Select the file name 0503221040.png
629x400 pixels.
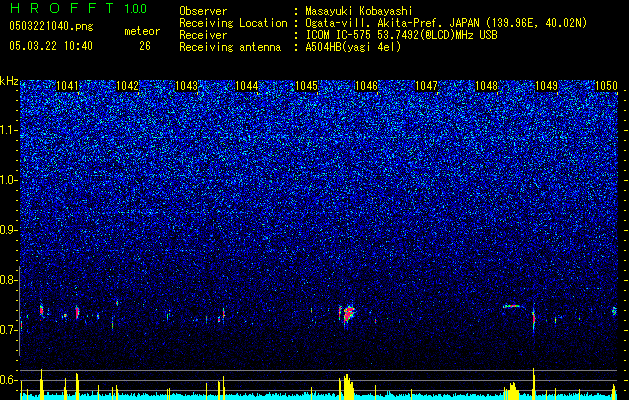coord(51,27)
